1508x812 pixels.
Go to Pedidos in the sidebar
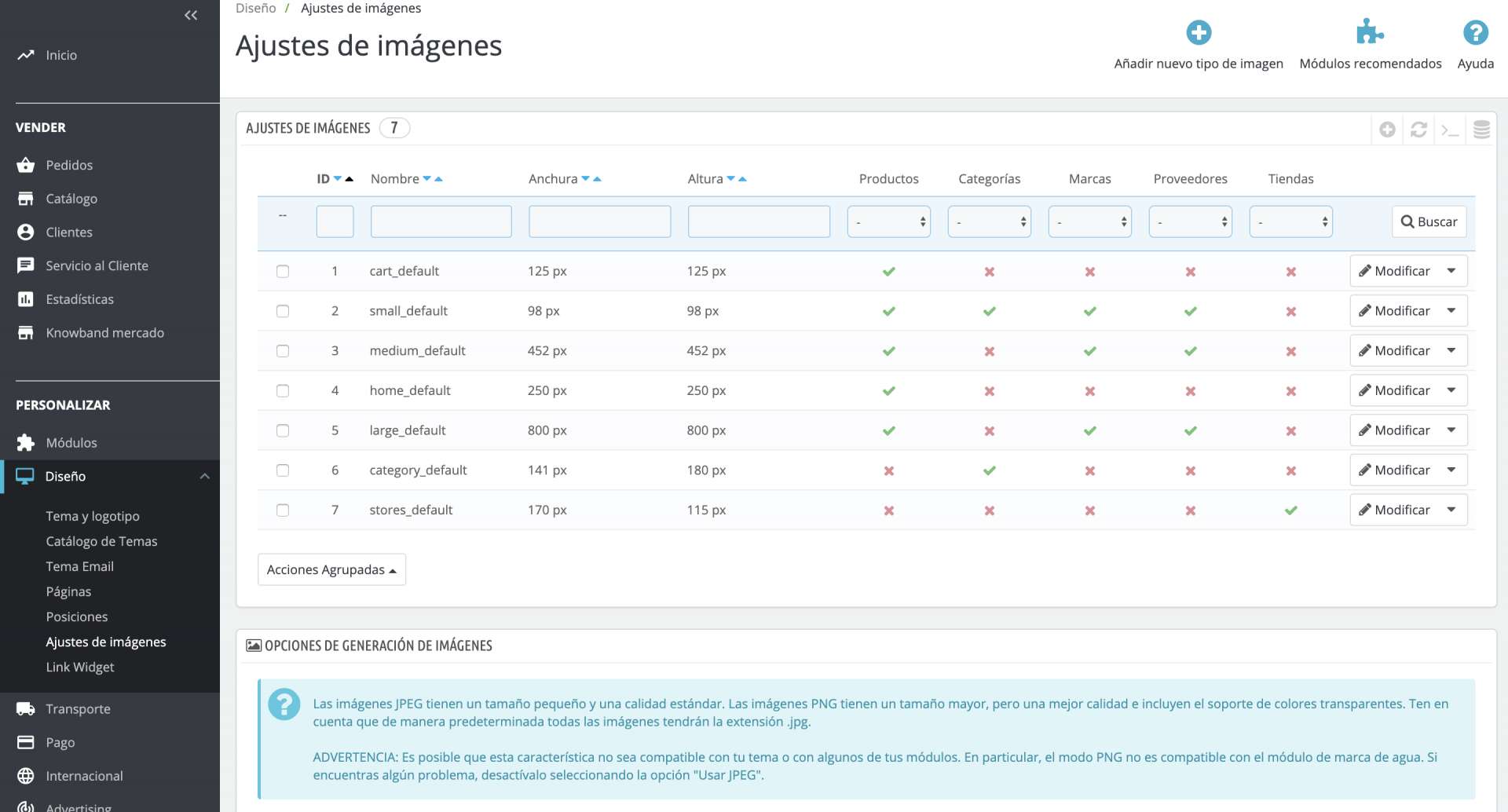69,165
